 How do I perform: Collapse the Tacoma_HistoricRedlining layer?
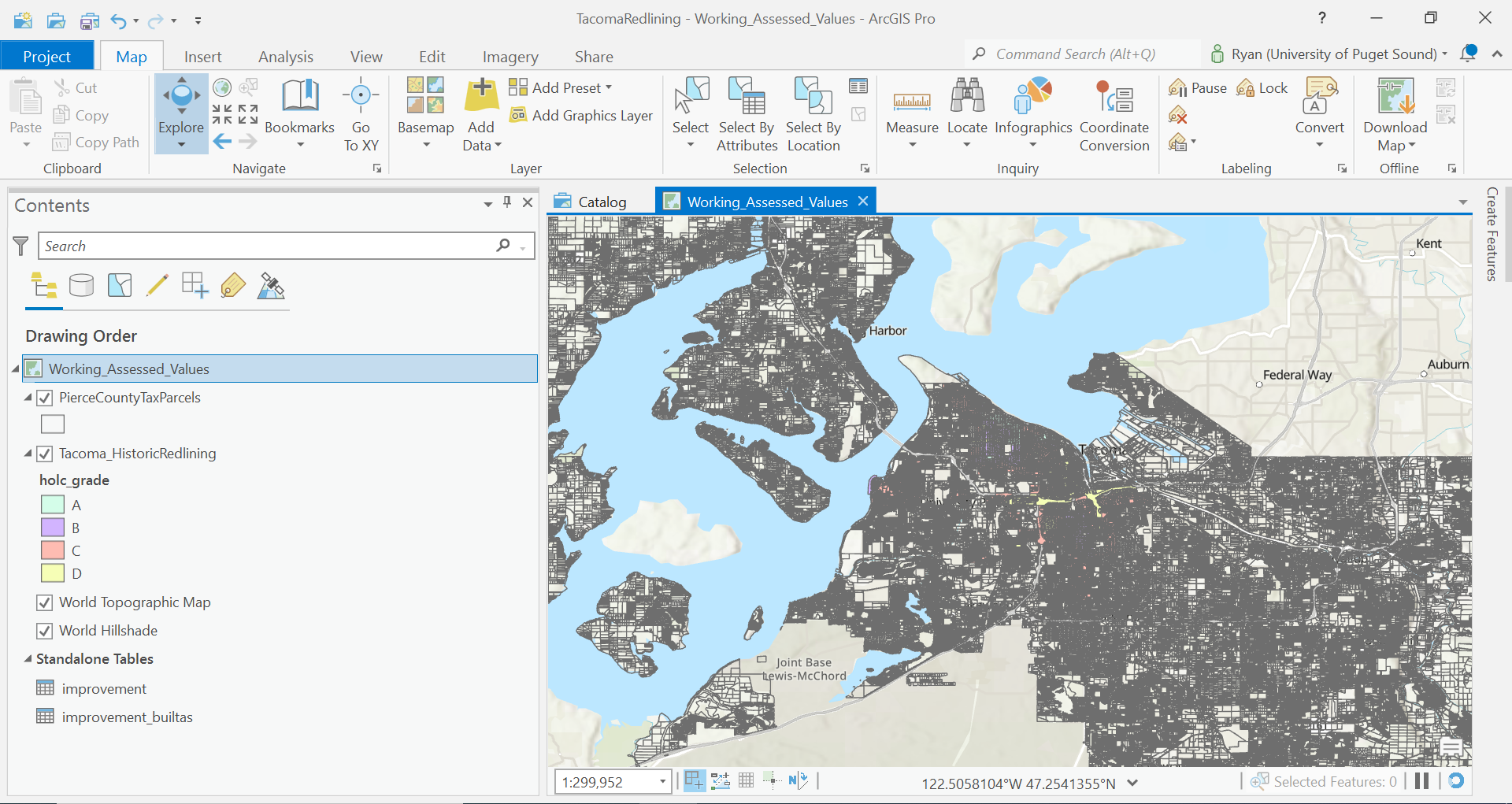tap(28, 454)
